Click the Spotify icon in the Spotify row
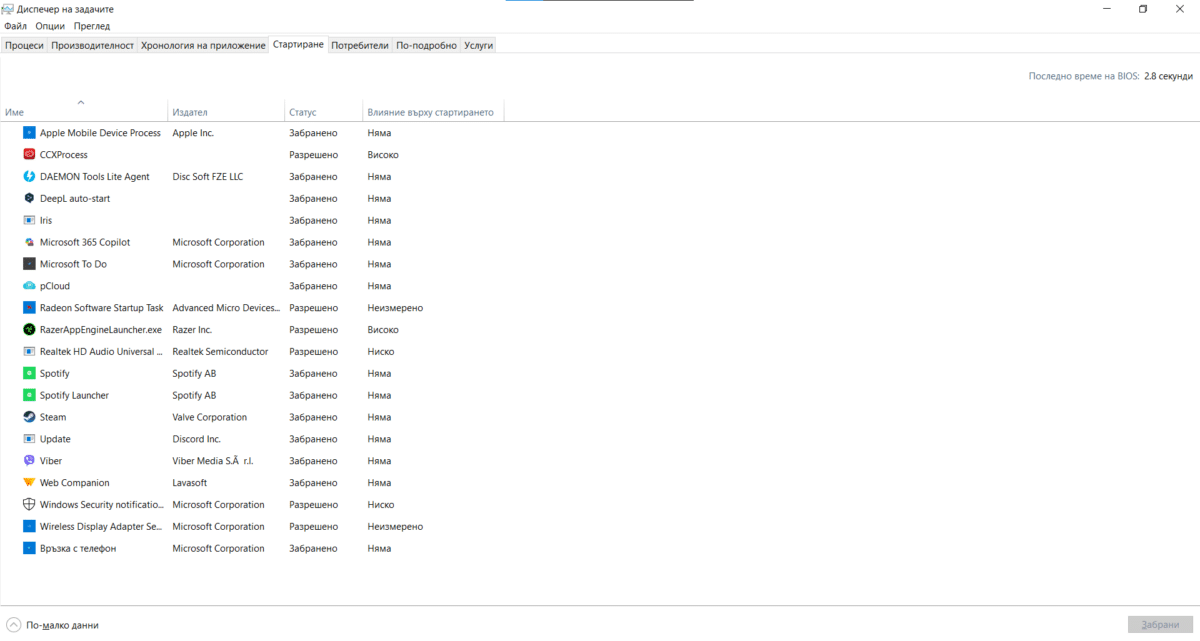This screenshot has width=1200, height=641. (x=30, y=374)
